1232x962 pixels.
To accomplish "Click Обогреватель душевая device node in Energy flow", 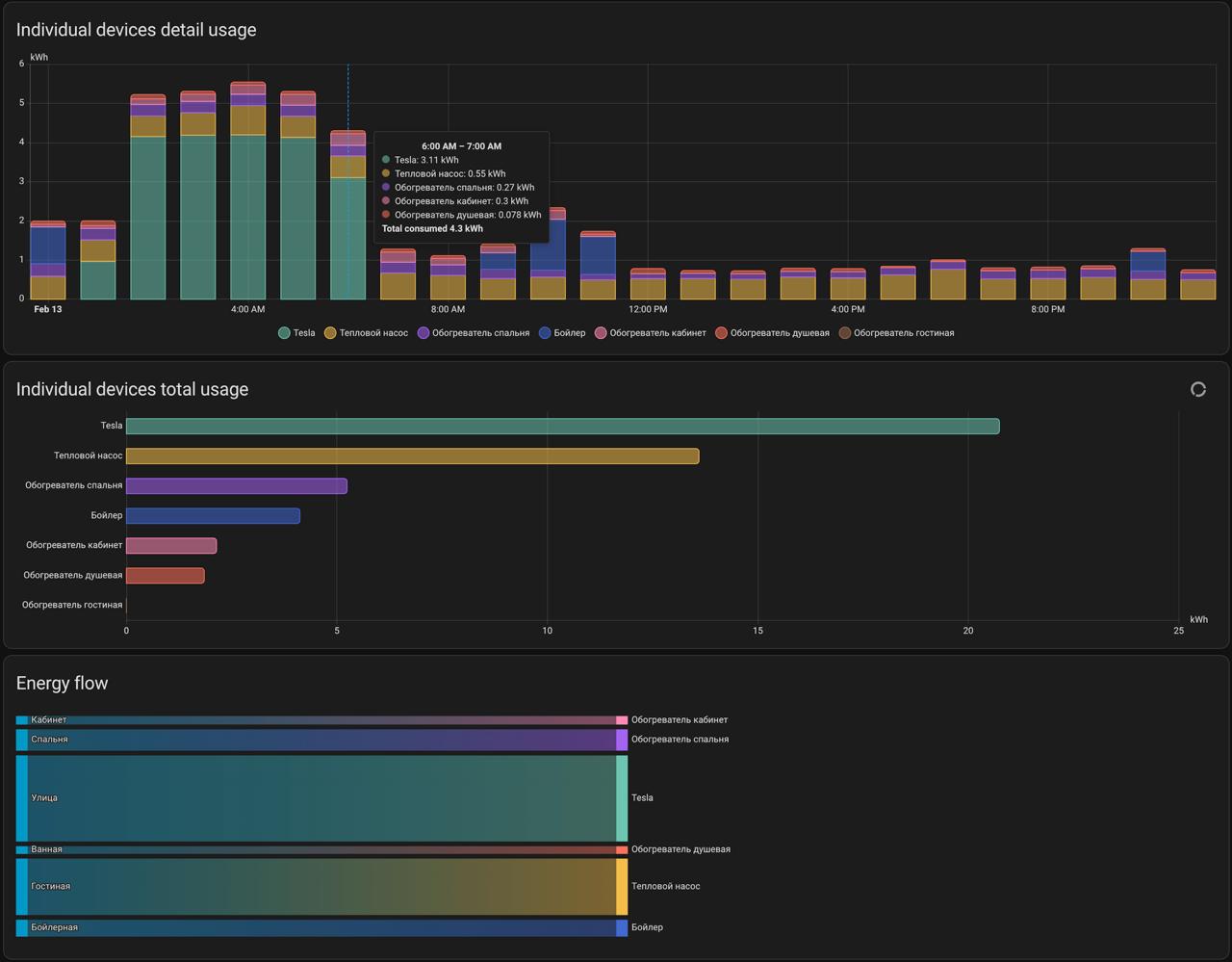I will pyautogui.click(x=622, y=849).
